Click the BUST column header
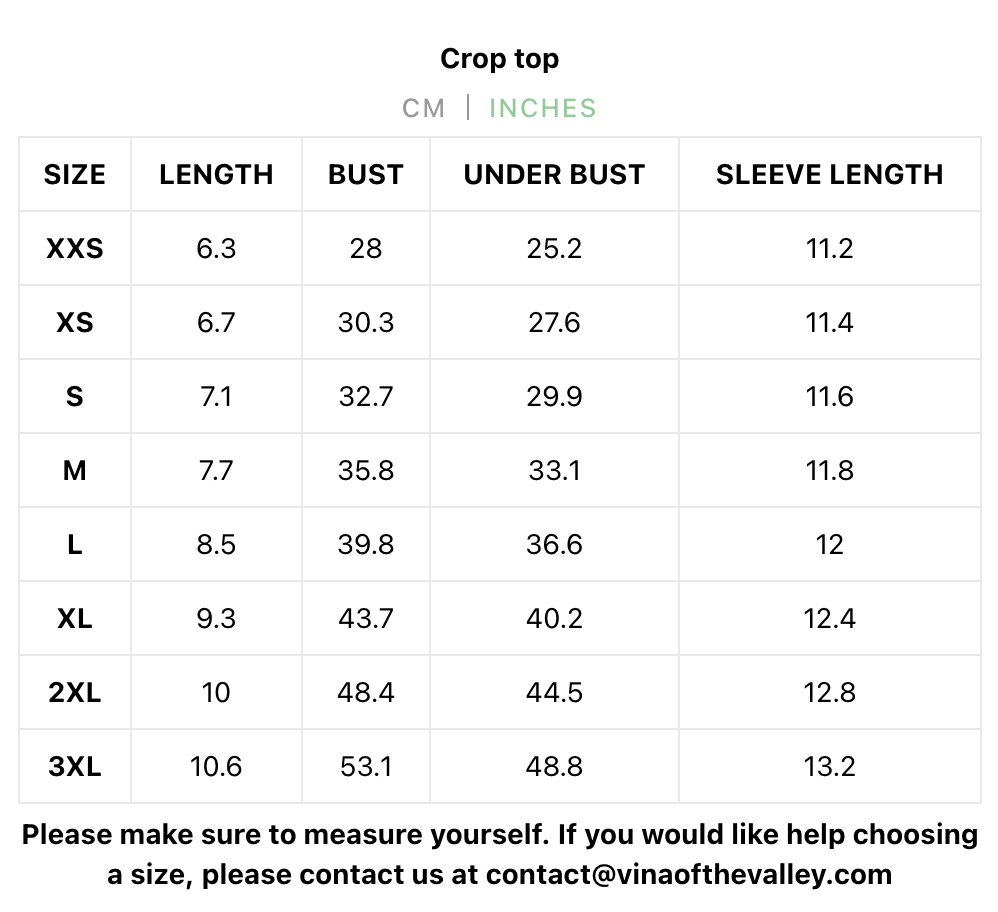Image resolution: width=998 pixels, height=912 pixels. click(x=366, y=175)
